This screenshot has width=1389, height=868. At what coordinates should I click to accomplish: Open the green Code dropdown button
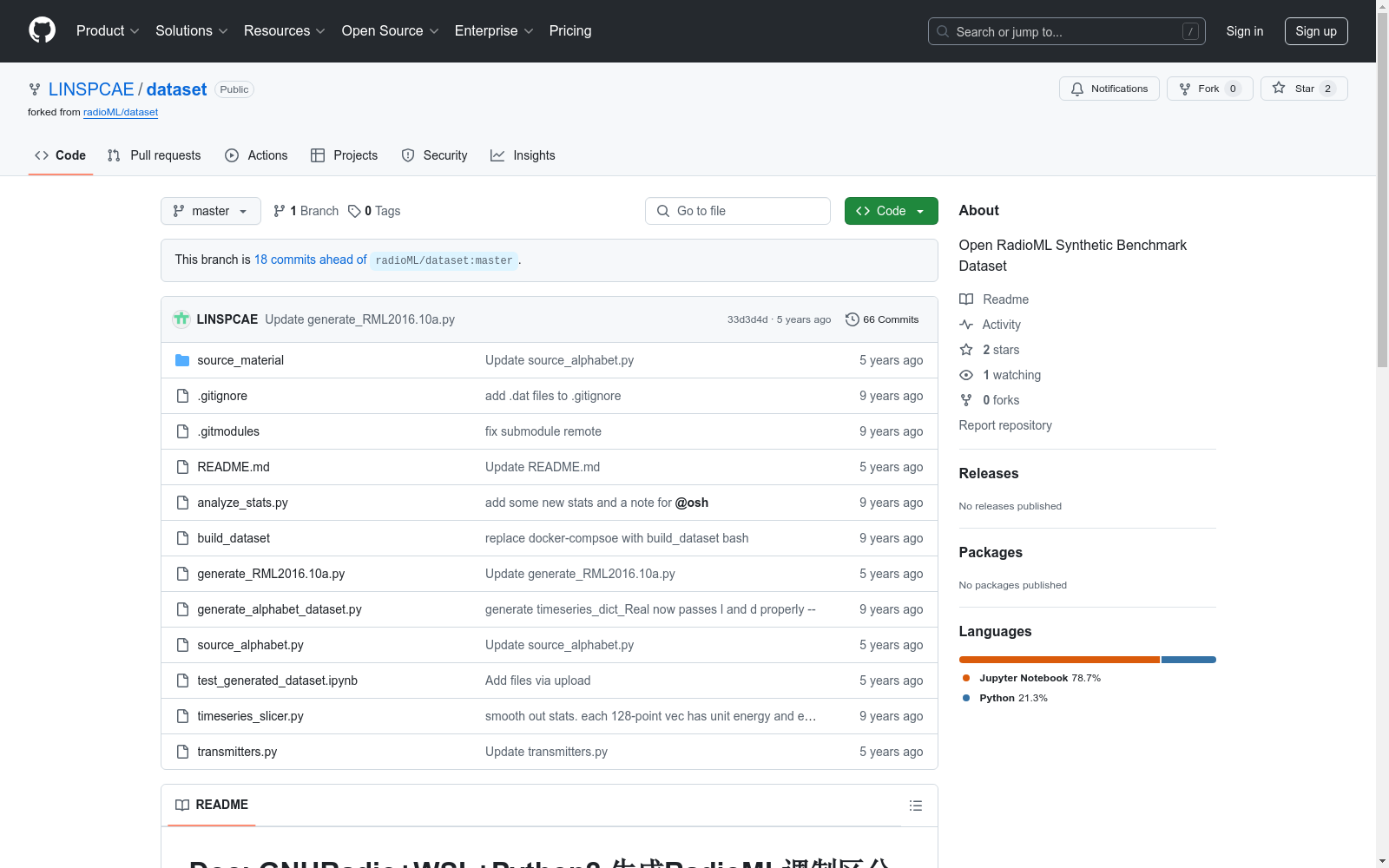(892, 211)
